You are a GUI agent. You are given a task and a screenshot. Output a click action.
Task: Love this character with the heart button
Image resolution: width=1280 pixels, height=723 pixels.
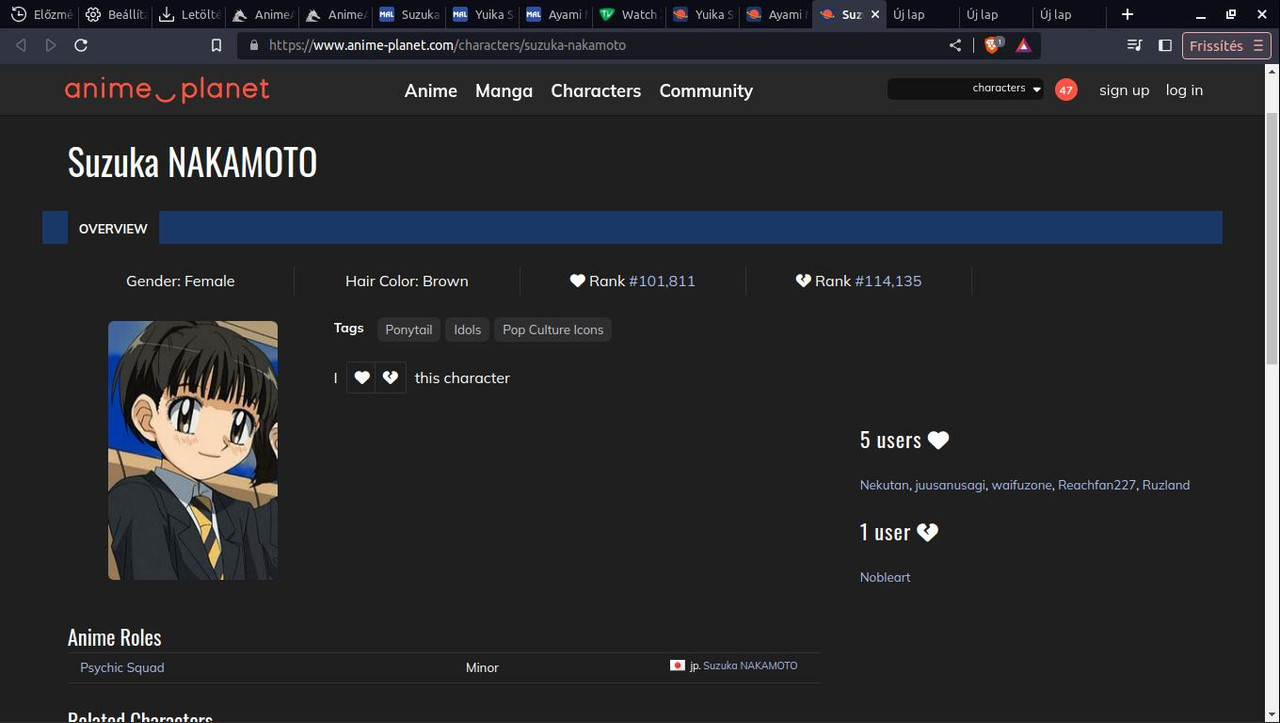pyautogui.click(x=362, y=378)
